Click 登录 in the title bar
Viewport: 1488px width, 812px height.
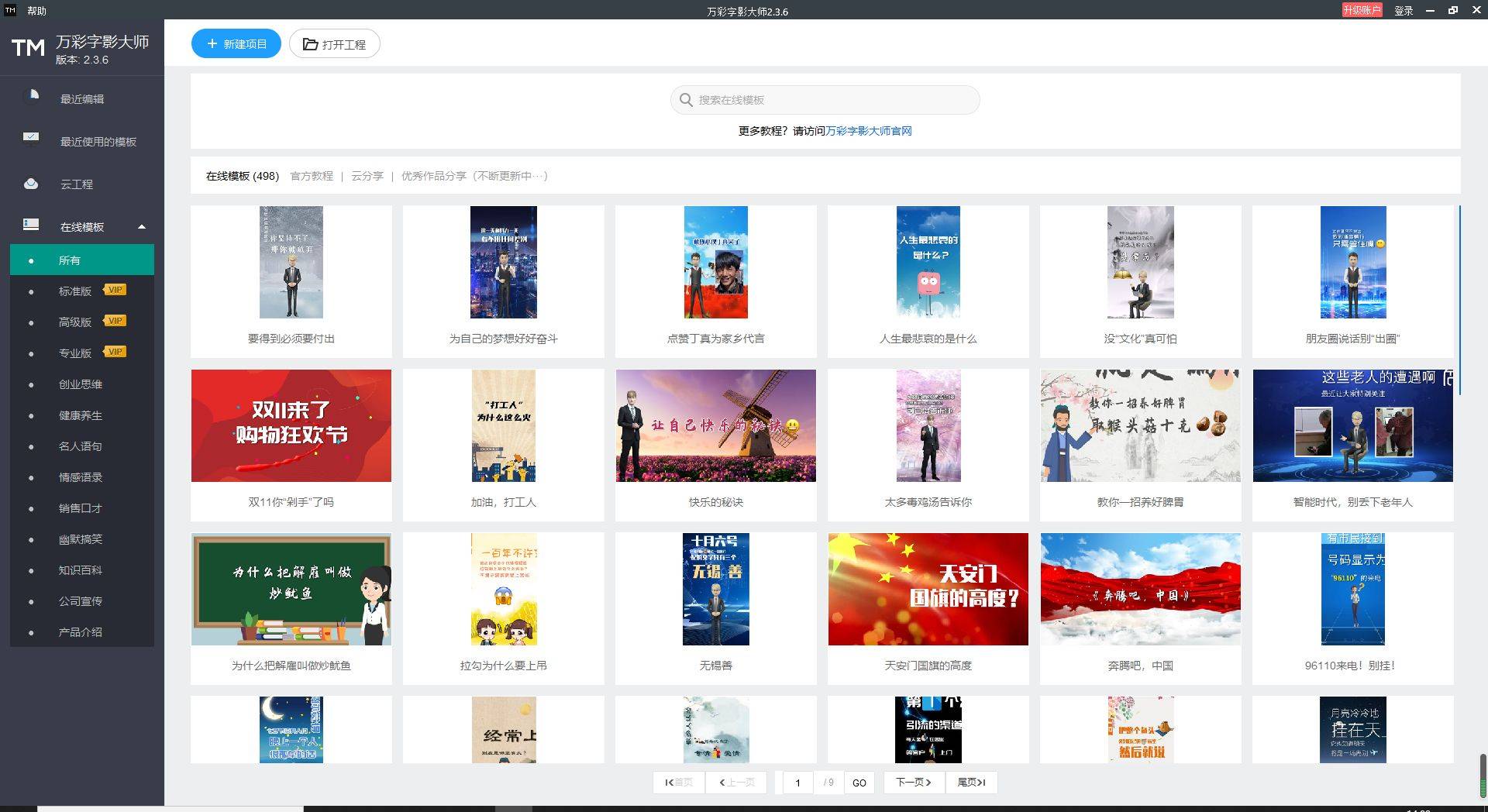point(1404,11)
